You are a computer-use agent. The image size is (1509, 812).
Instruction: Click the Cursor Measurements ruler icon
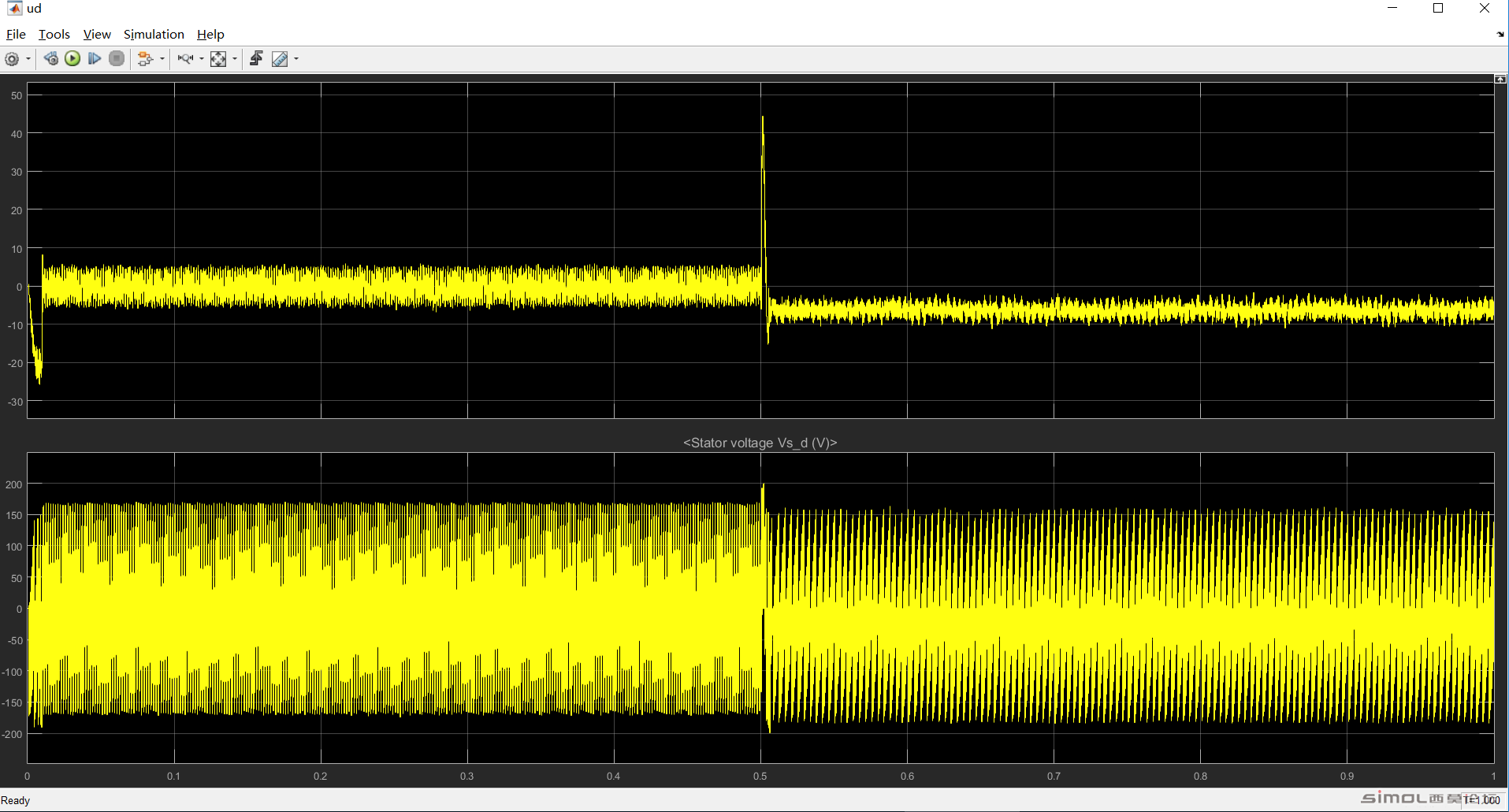click(x=280, y=59)
